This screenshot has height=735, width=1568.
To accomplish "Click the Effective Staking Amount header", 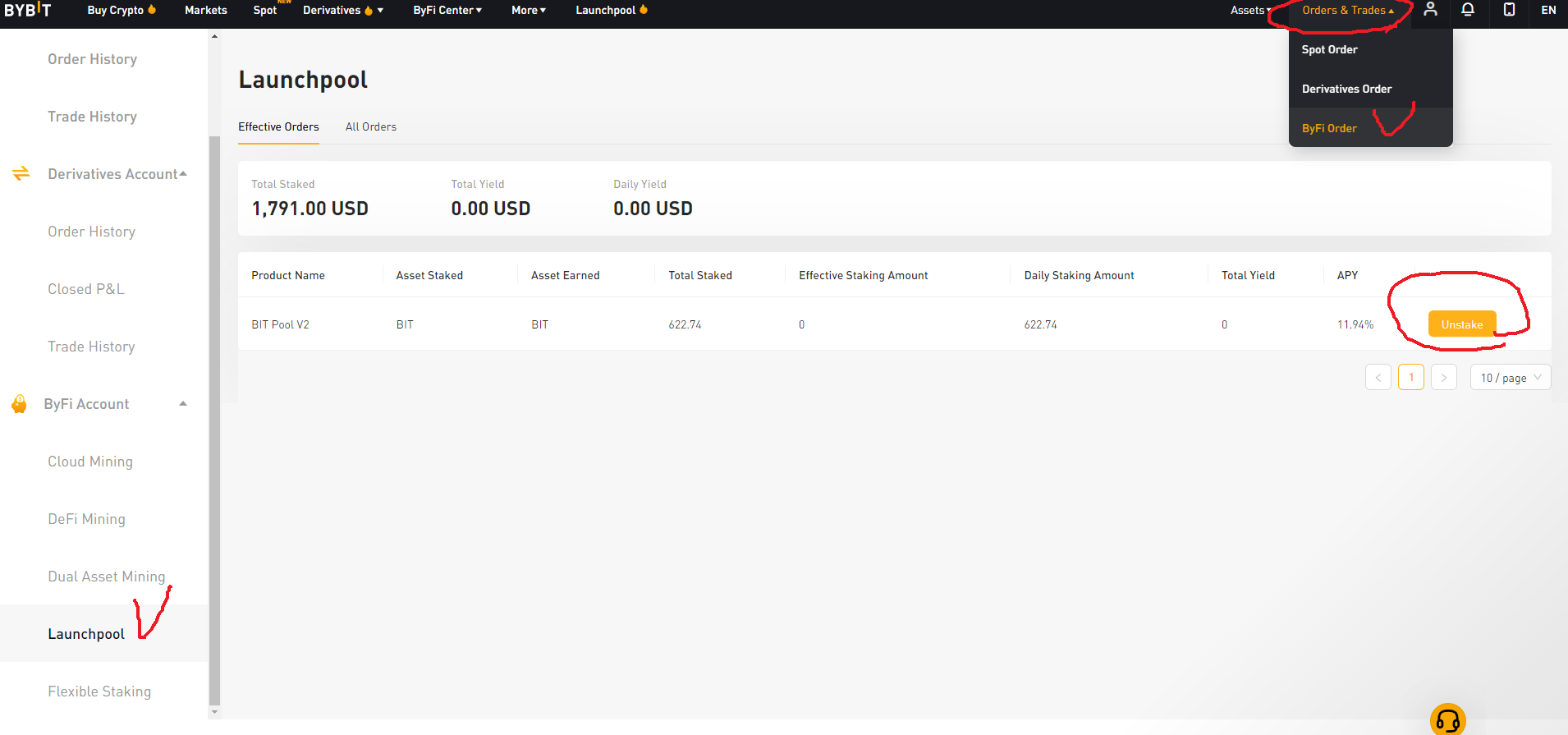I will coord(864,275).
